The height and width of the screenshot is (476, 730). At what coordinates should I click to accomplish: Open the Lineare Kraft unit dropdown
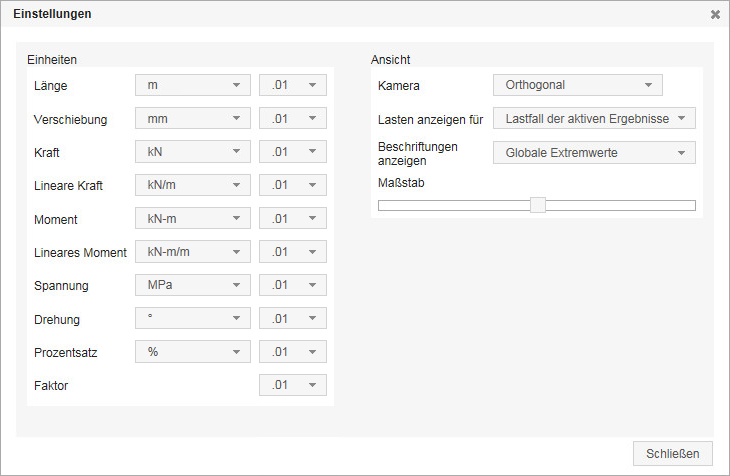(192, 185)
